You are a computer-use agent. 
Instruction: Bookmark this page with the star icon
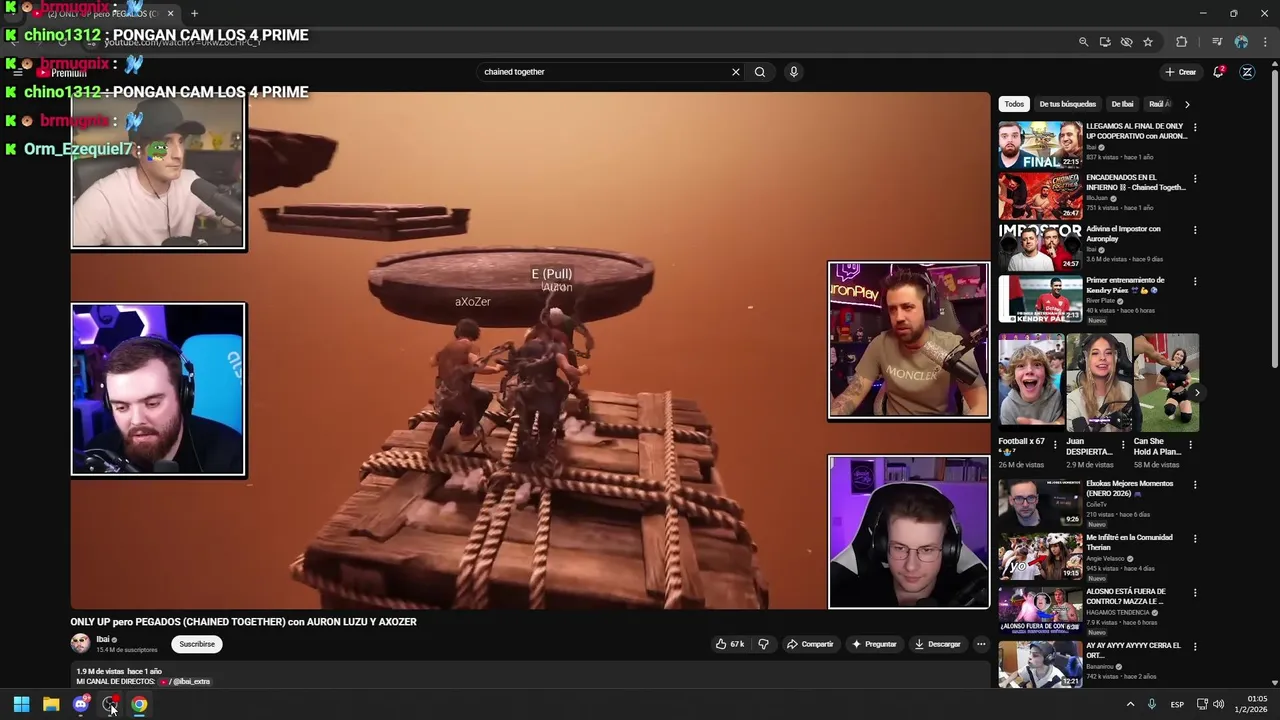tap(1148, 42)
